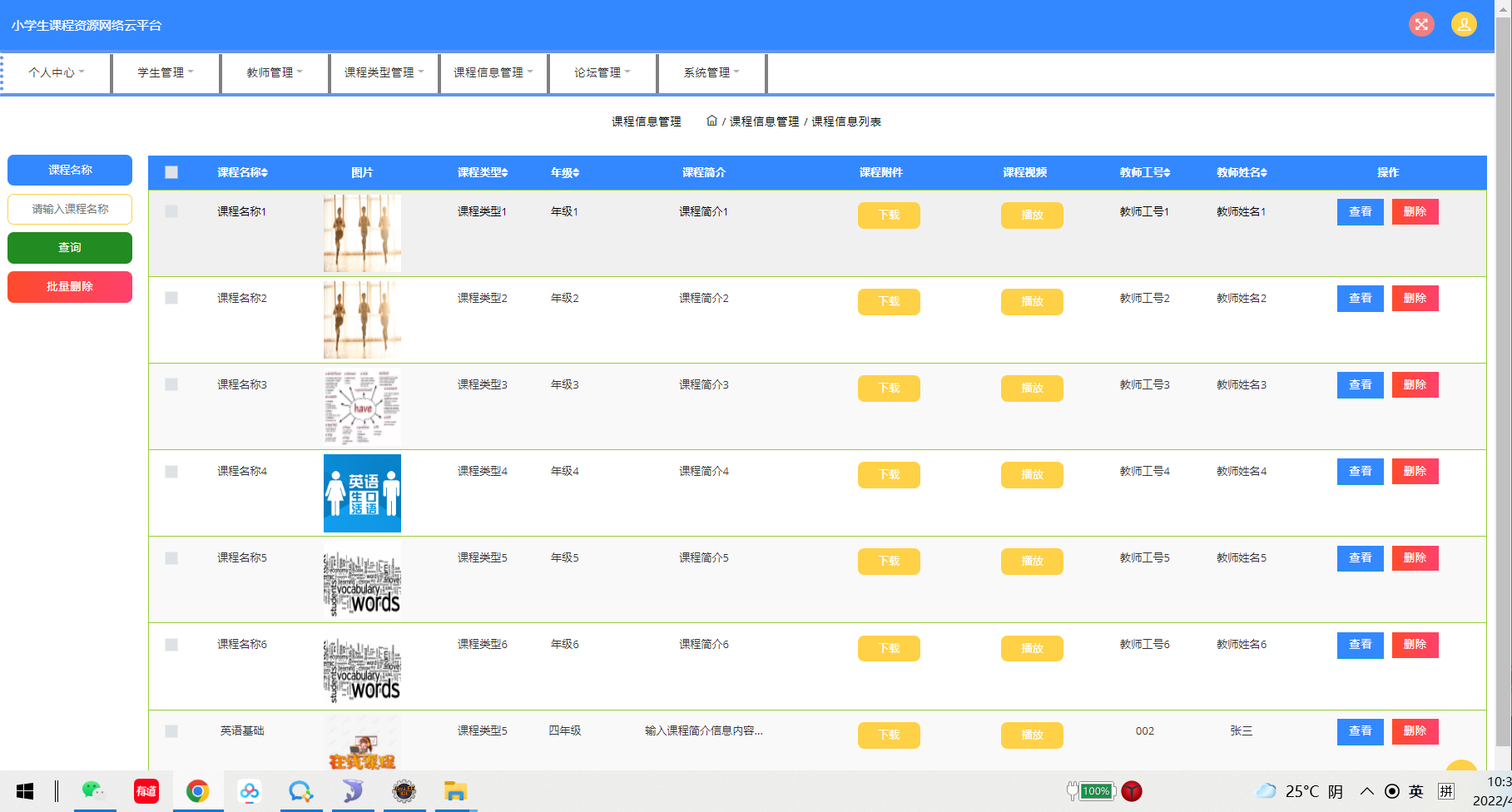Image resolution: width=1512 pixels, height=812 pixels.
Task: Click the 请输入课程名称 search field
Action: coord(70,209)
